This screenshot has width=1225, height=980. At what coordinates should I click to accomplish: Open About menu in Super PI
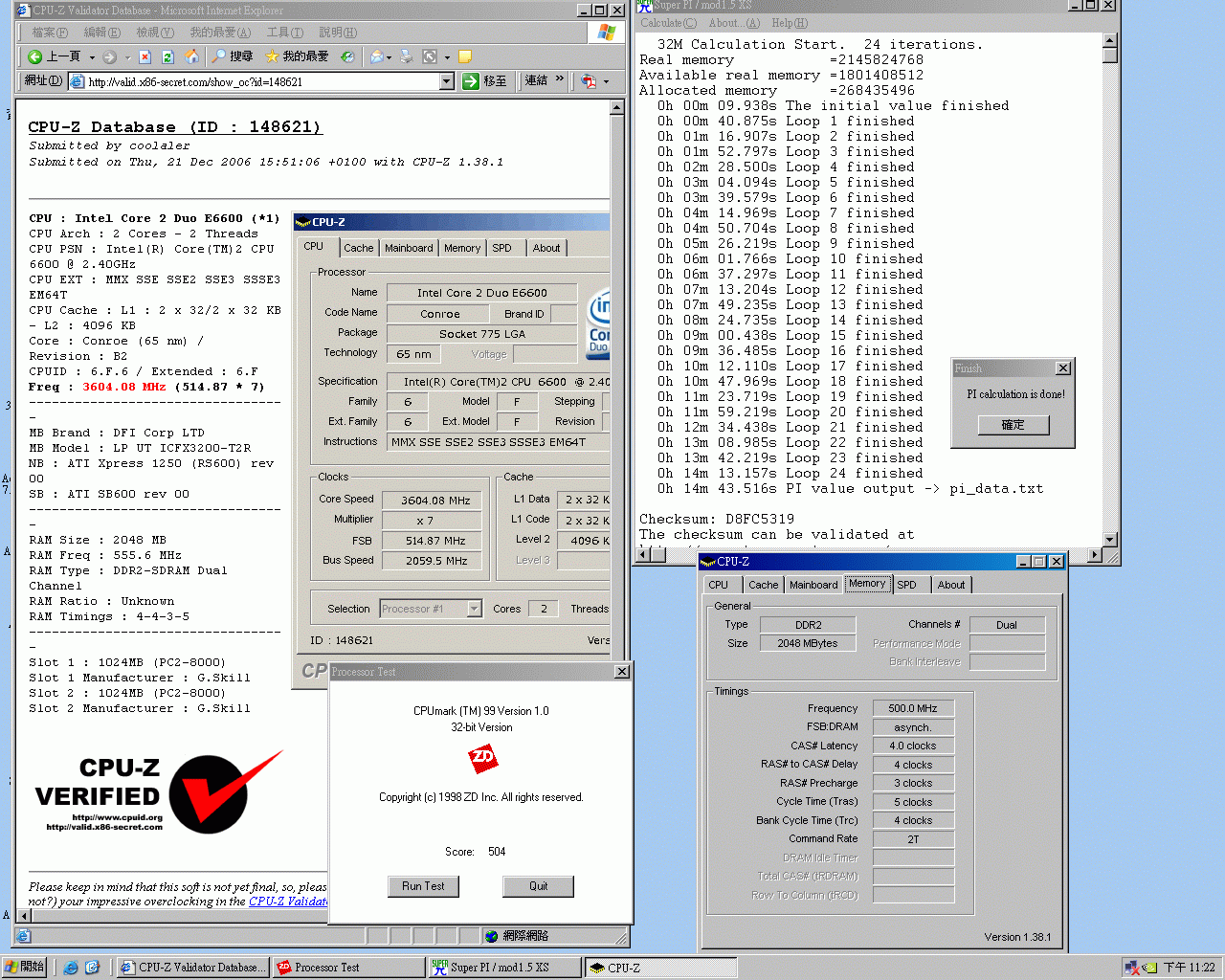pyautogui.click(x=734, y=23)
